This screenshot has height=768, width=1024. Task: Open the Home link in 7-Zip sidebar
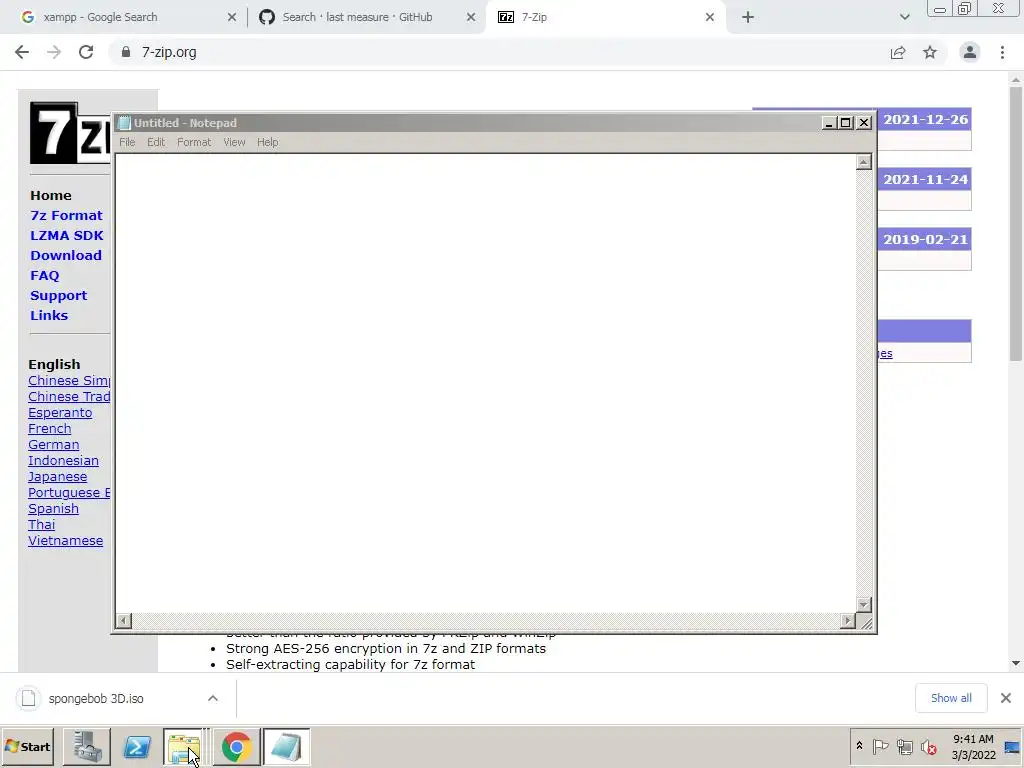(51, 195)
